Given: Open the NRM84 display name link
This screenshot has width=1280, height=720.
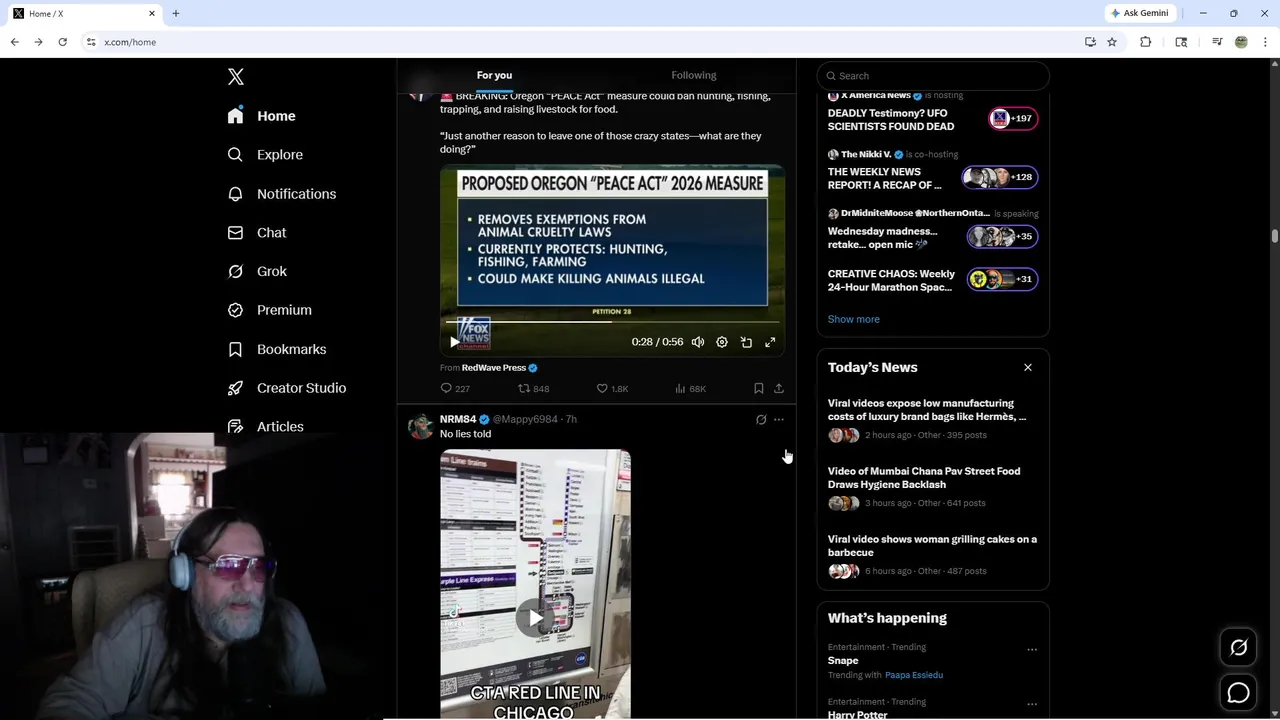Looking at the screenshot, I should point(458,419).
